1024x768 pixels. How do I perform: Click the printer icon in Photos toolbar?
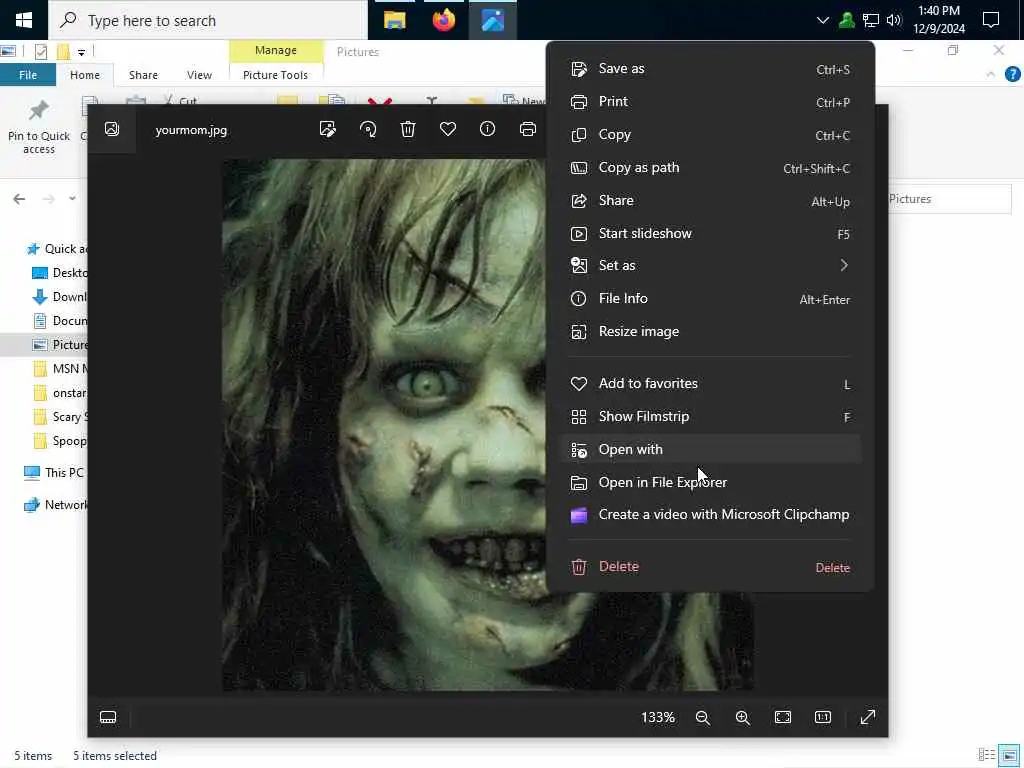point(528,129)
